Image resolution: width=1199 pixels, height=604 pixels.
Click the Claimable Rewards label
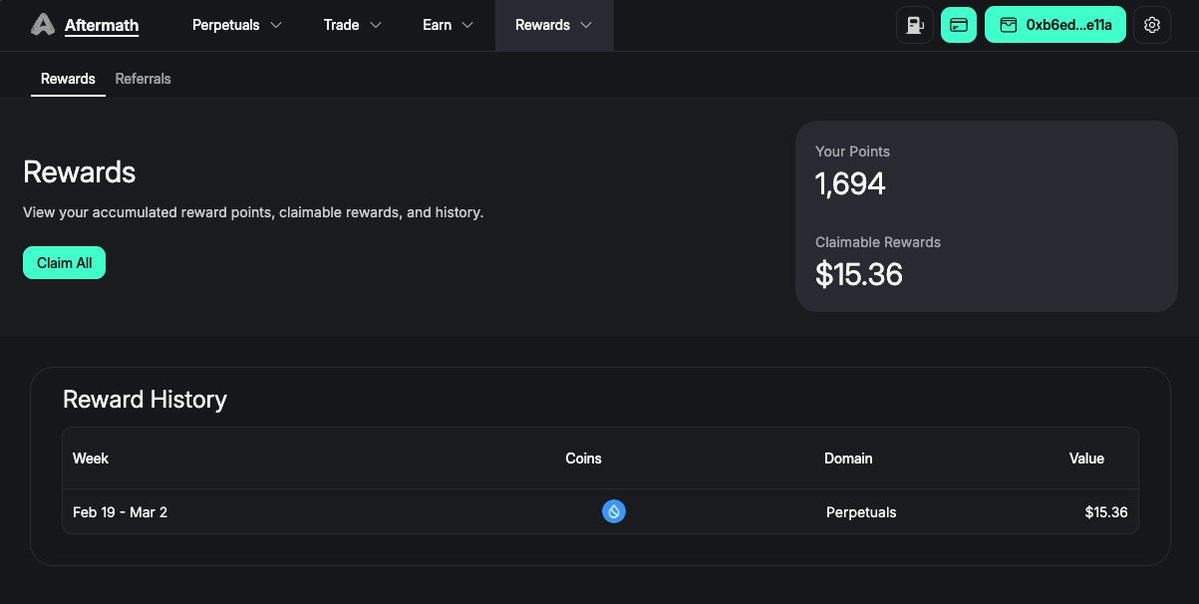(x=878, y=242)
